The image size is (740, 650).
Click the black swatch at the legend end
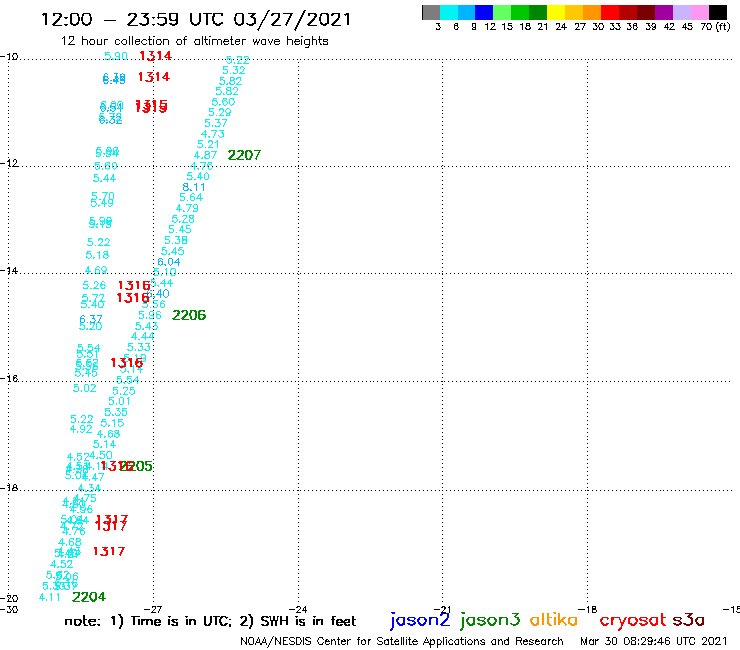(x=718, y=12)
